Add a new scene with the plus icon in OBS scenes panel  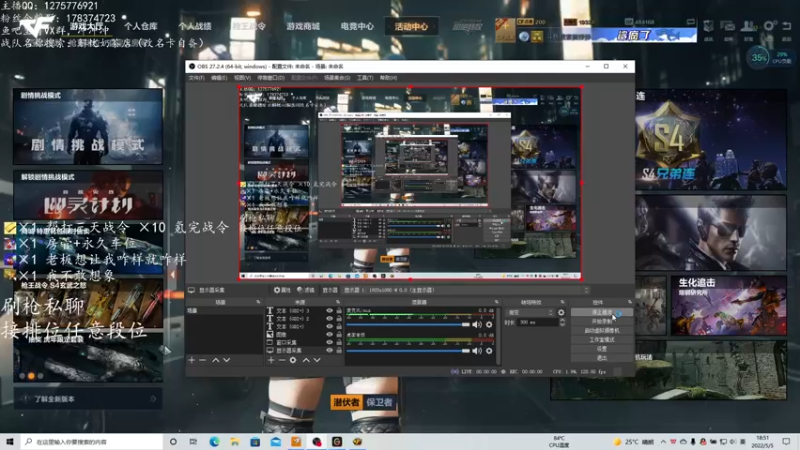tap(192, 360)
